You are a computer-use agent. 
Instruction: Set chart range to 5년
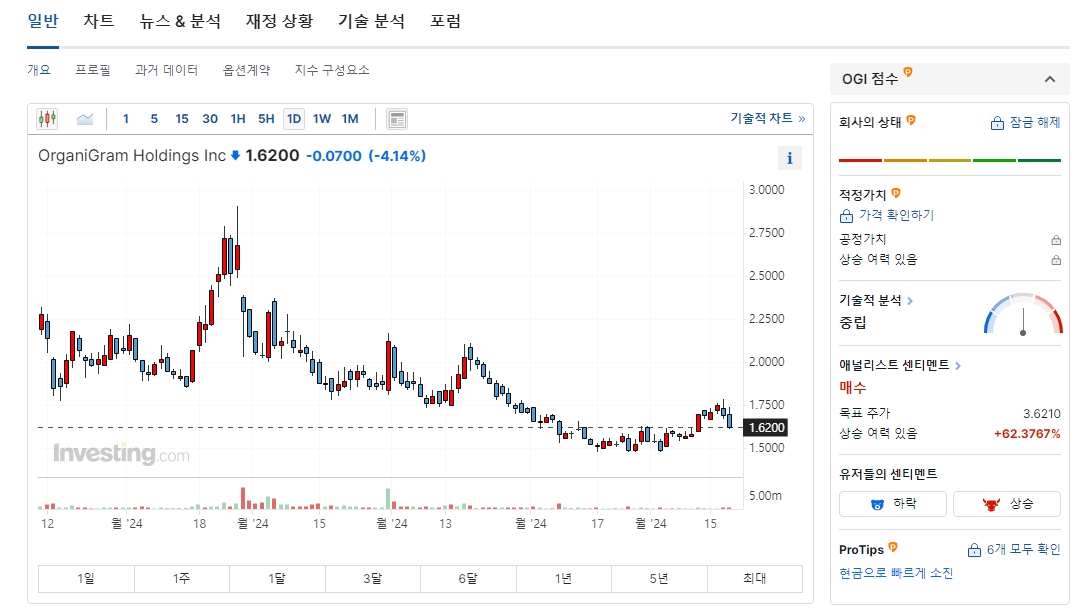pos(659,578)
